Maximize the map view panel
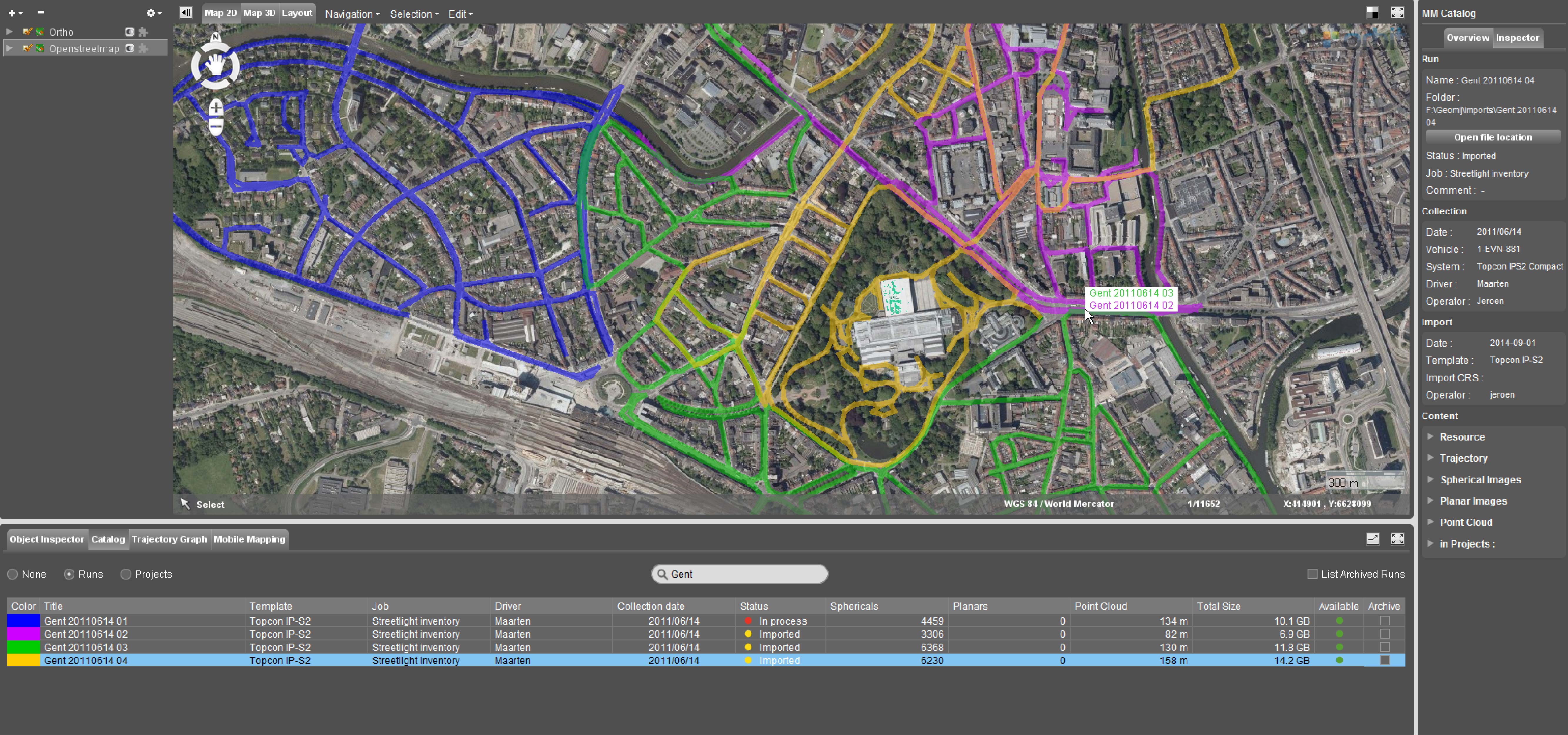Image resolution: width=1568 pixels, height=735 pixels. [1398, 13]
